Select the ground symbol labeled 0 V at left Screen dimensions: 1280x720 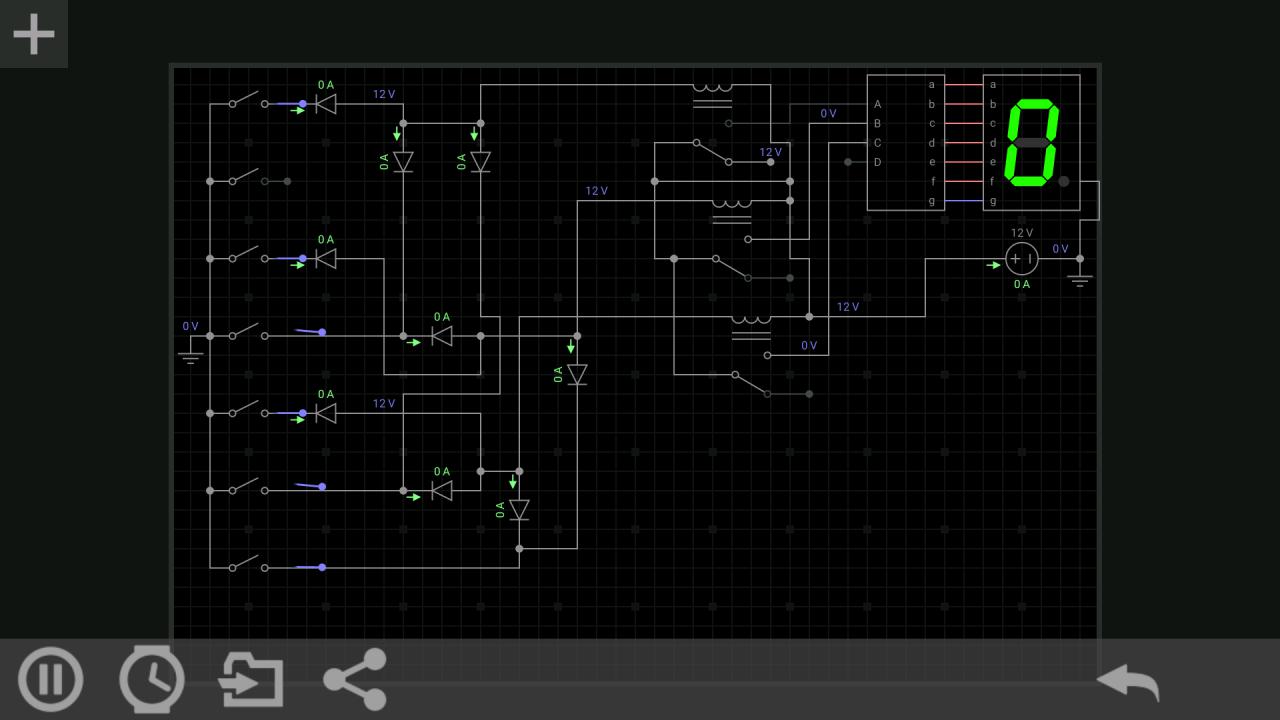click(190, 355)
